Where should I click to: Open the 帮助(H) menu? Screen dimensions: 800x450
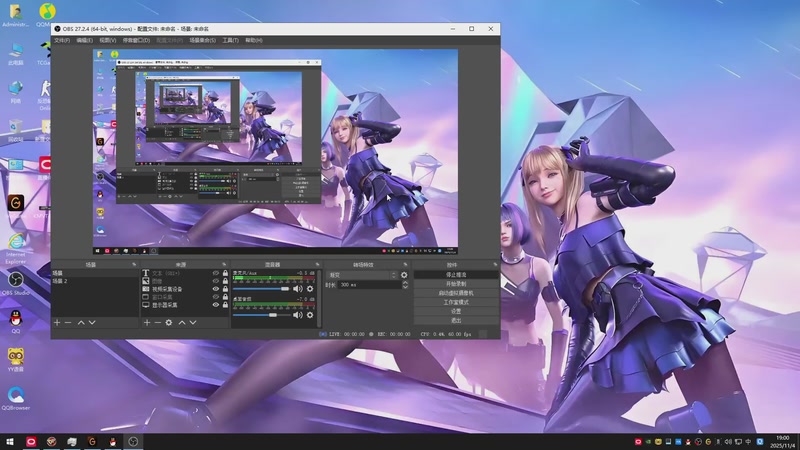(254, 40)
